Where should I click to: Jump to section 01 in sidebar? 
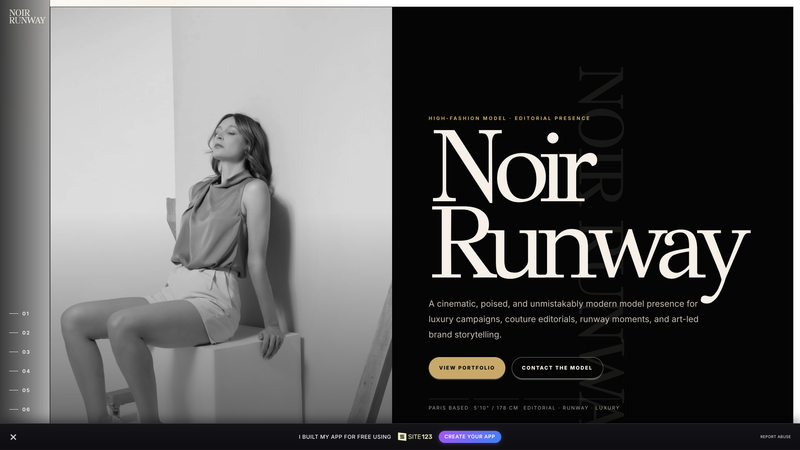(x=20, y=314)
